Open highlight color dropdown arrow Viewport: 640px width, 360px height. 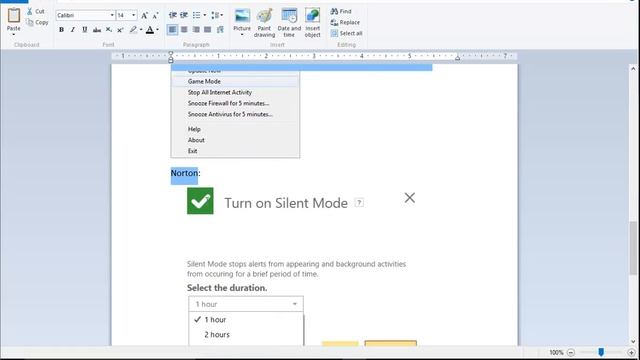coord(141,29)
